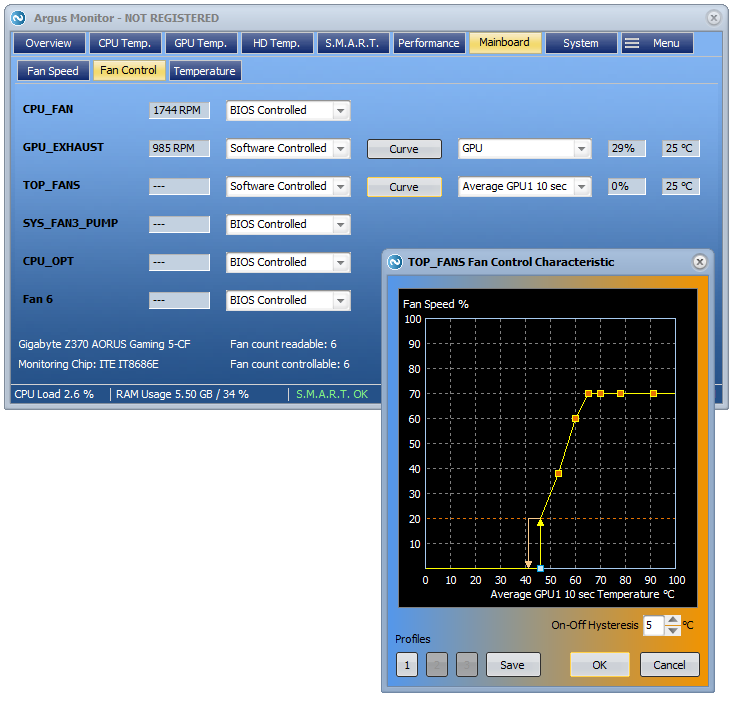Increase the On-Off Hysteresis value
This screenshot has height=713, width=734.
[x=673, y=620]
